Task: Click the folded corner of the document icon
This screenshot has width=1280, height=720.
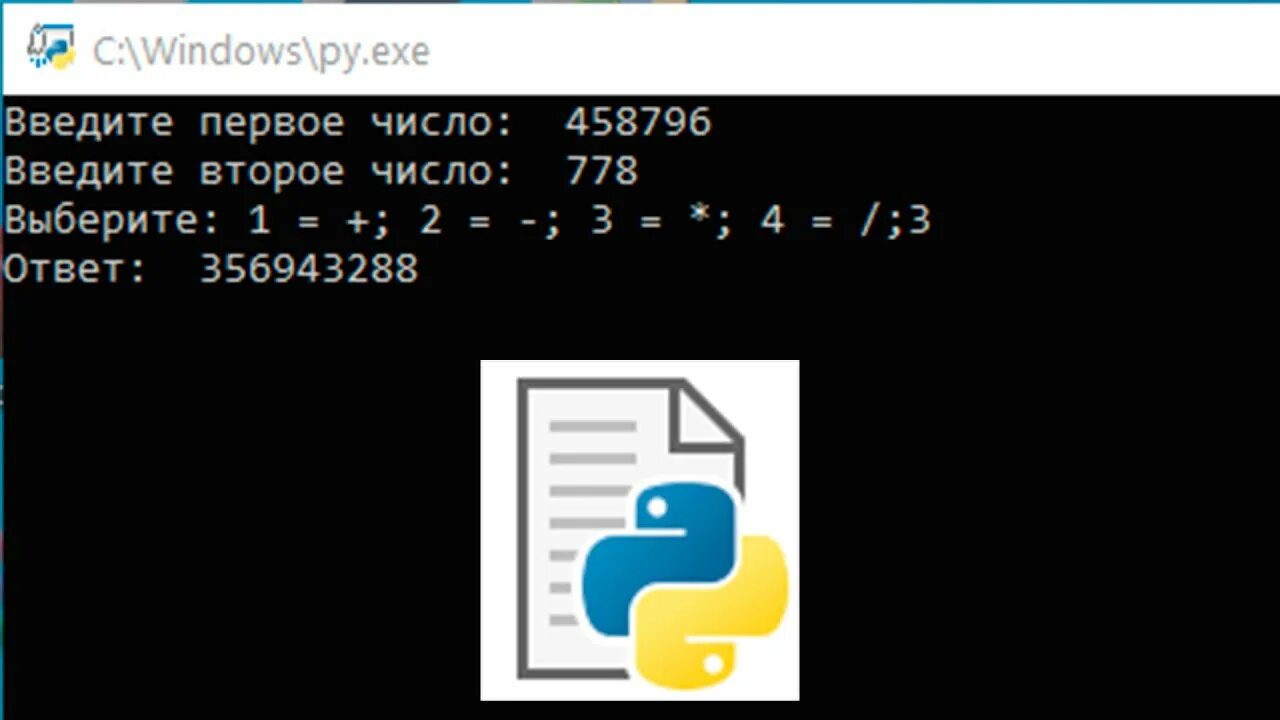Action: [707, 414]
